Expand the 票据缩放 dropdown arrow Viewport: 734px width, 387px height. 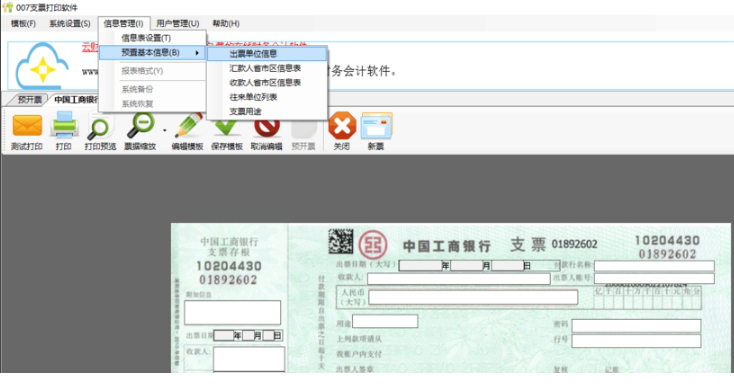tap(164, 131)
